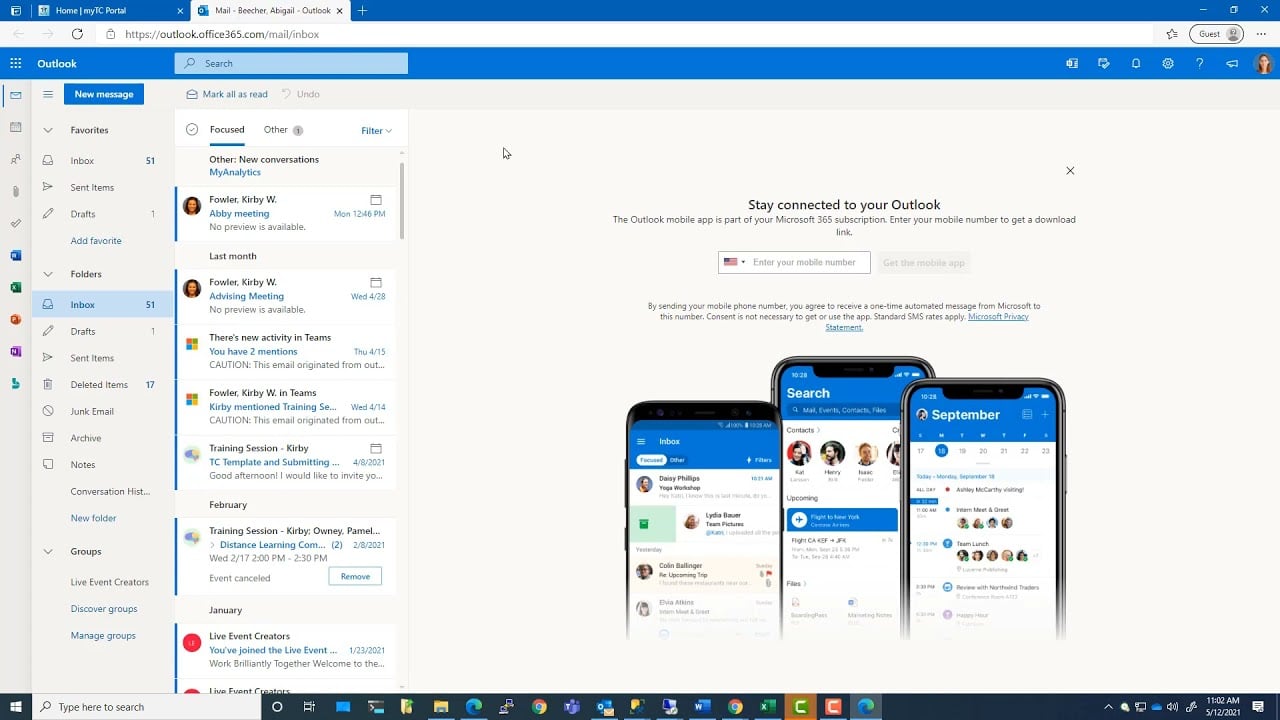Click the New message button
This screenshot has width=1280, height=720.
(x=104, y=94)
